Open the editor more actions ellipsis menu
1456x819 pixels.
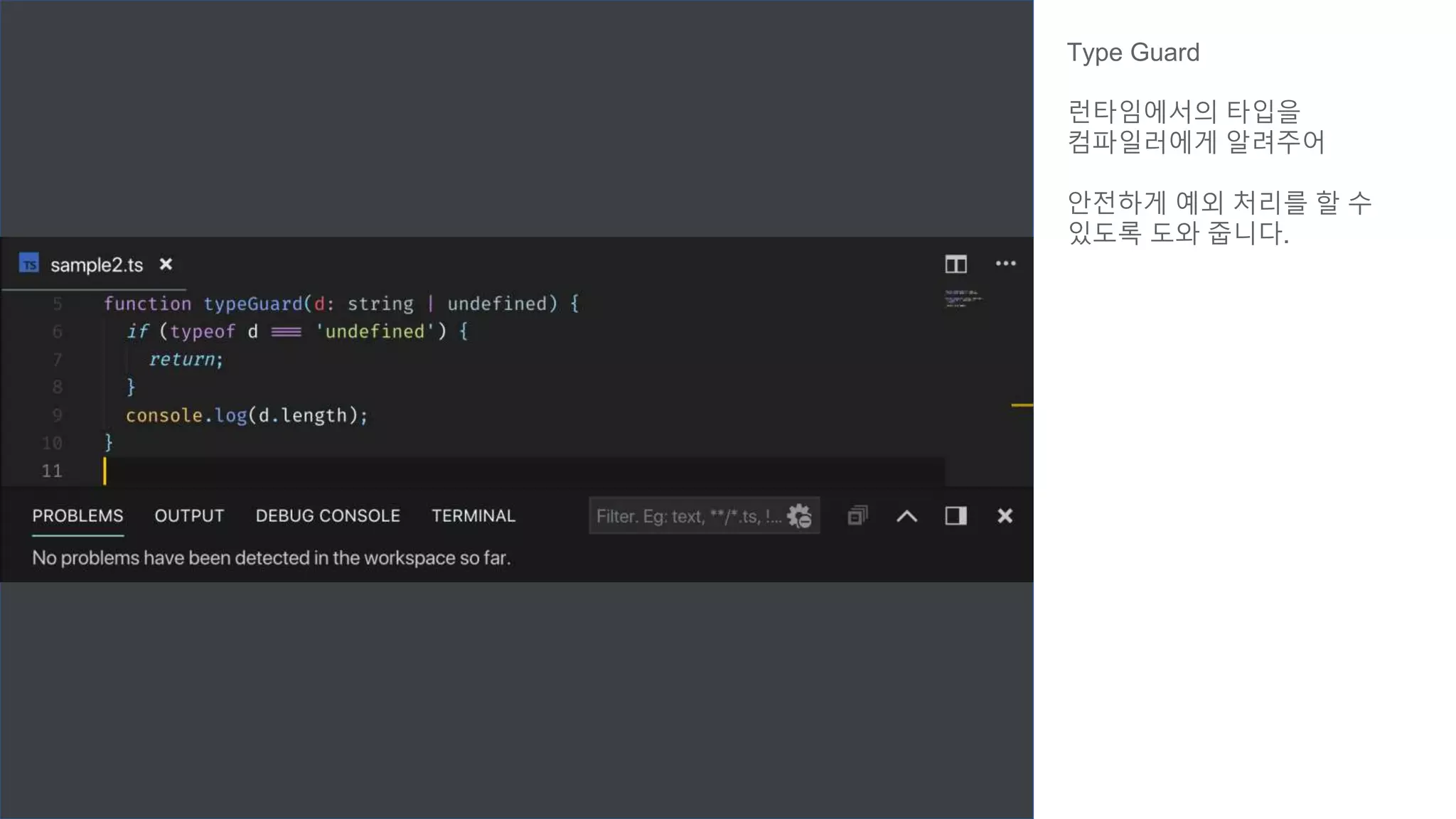point(1005,264)
